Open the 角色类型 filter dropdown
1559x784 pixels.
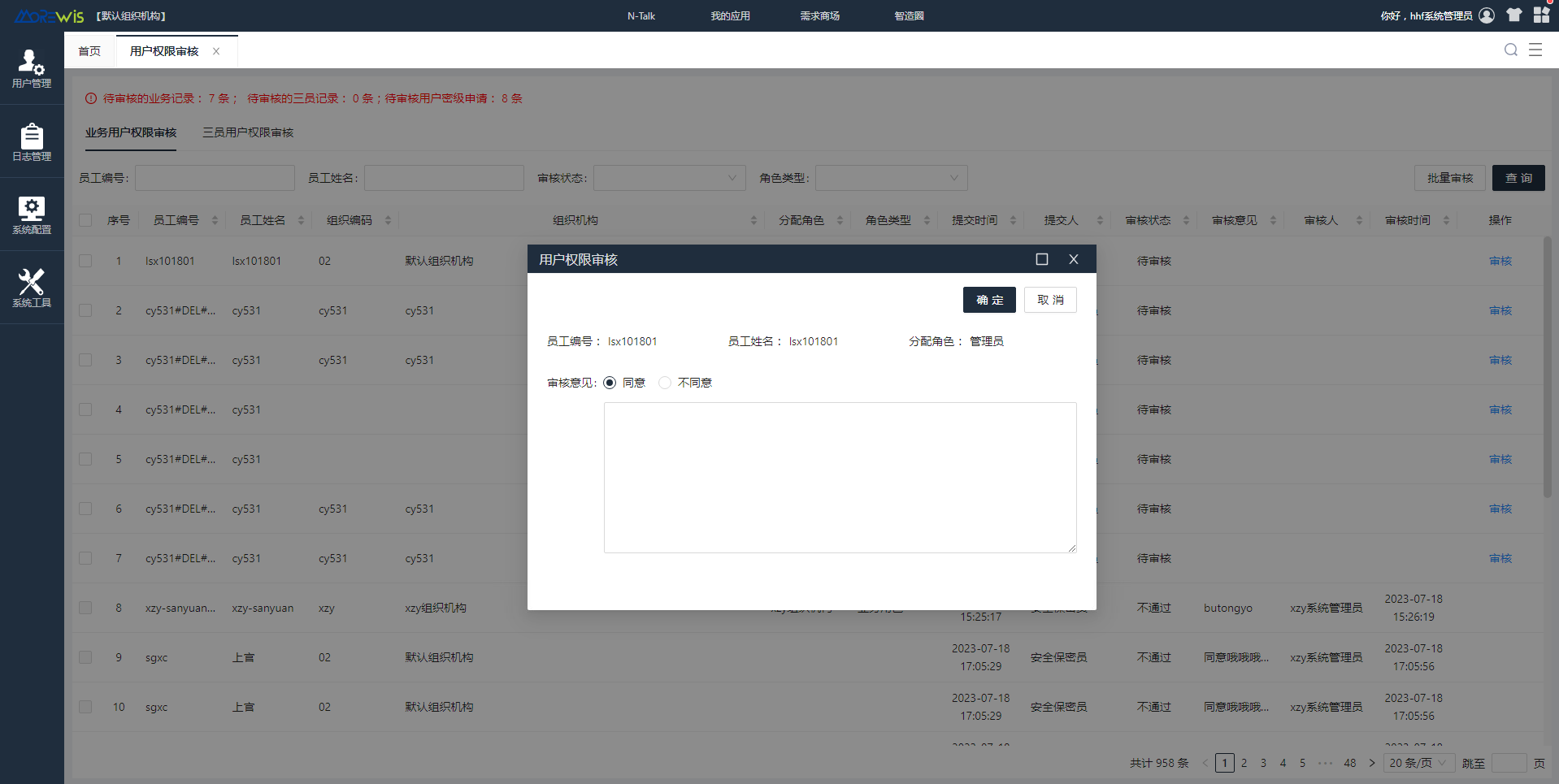[891, 178]
